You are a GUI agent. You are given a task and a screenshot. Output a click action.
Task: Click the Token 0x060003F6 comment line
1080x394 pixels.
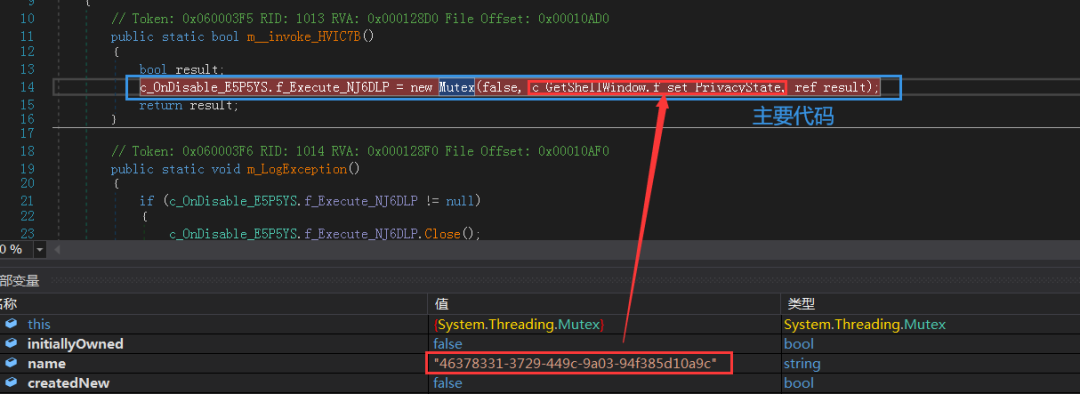click(360, 151)
